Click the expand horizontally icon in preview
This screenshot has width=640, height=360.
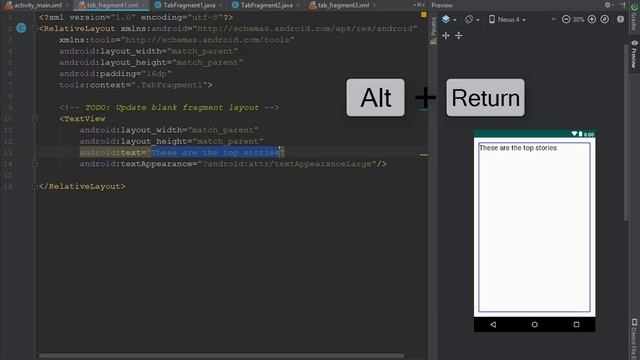click(446, 36)
